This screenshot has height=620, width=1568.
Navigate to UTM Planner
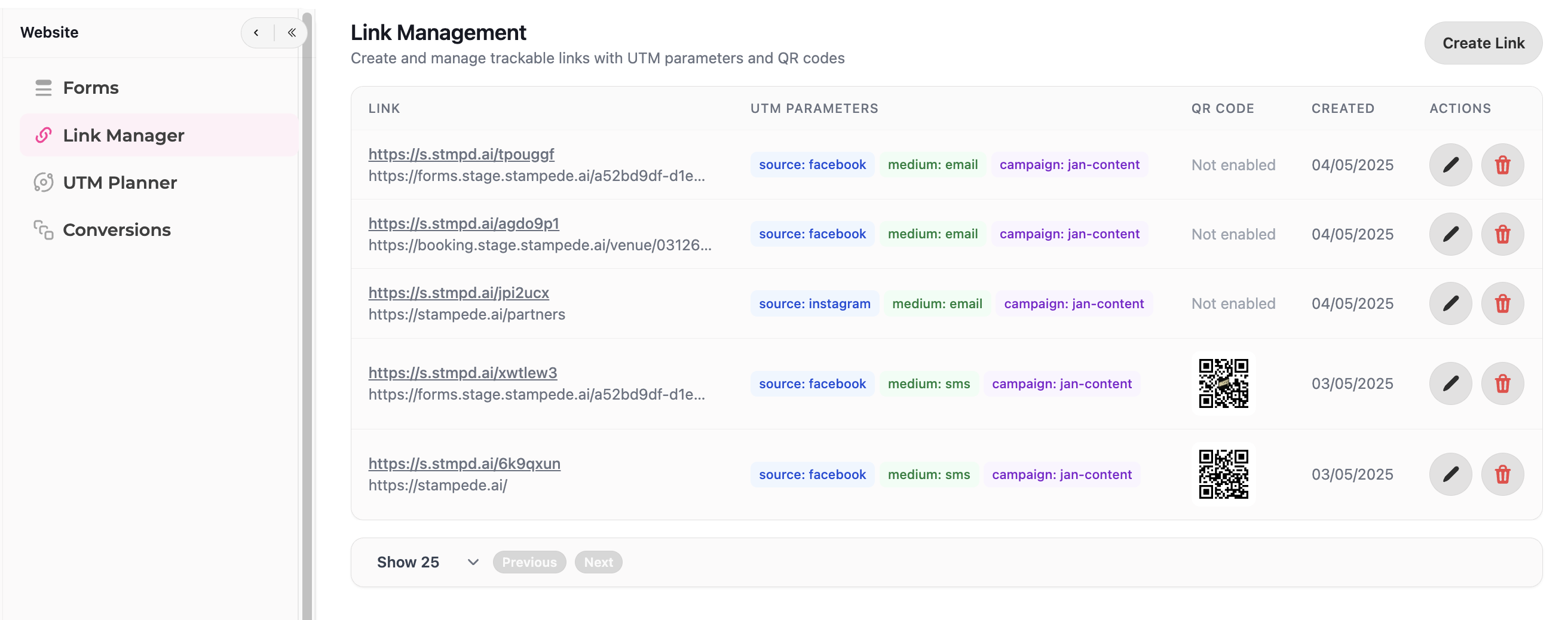point(159,183)
